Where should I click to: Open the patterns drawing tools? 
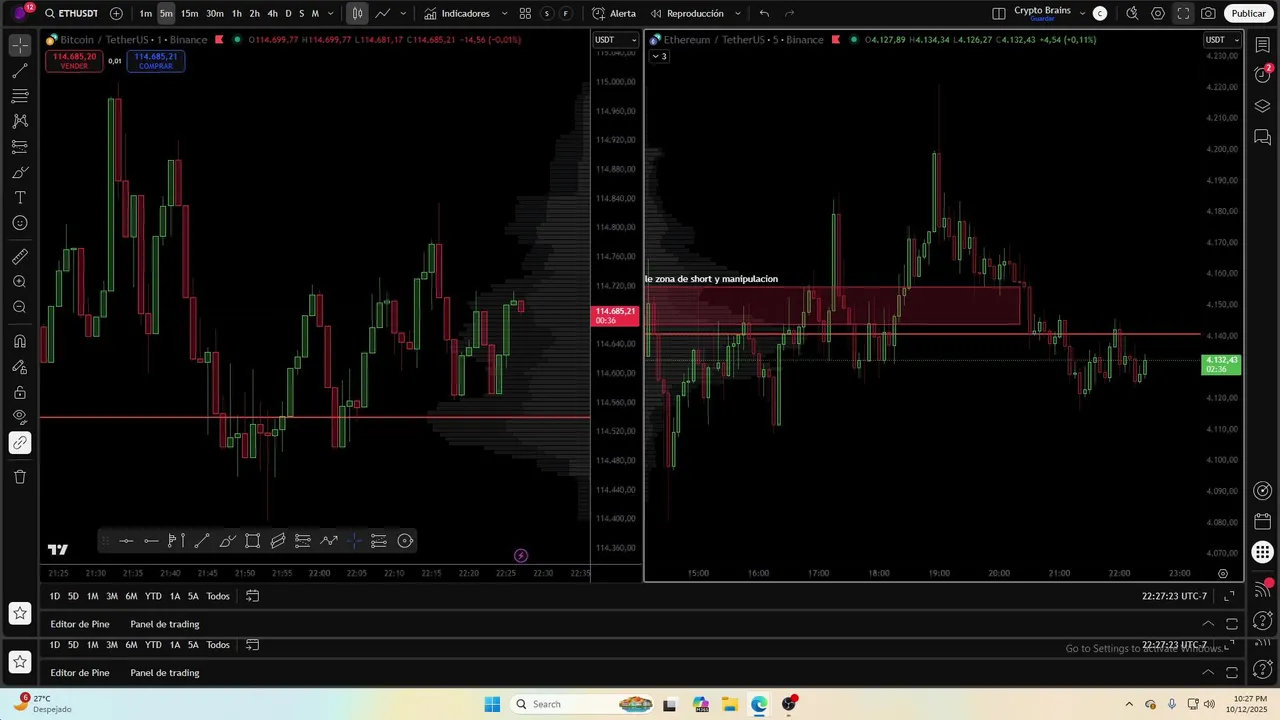point(19,121)
